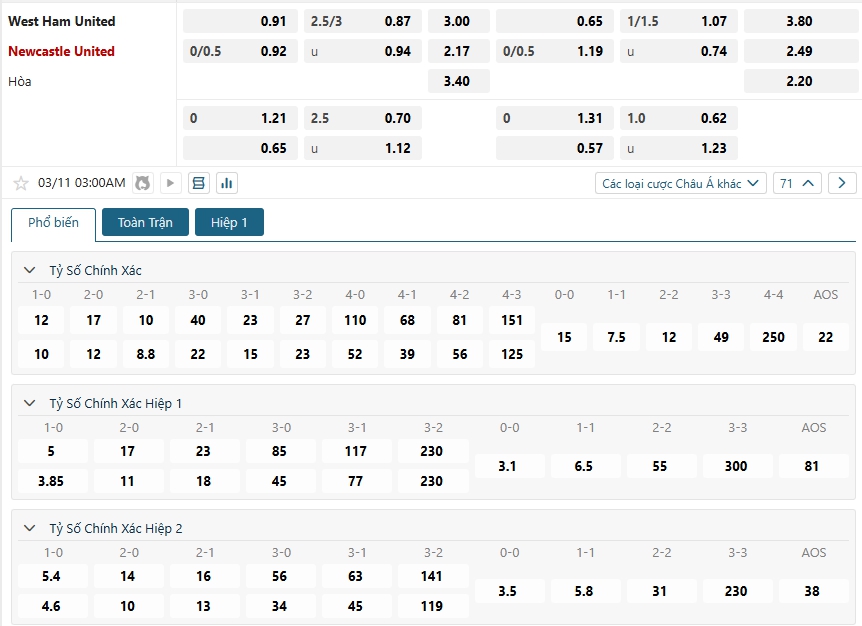Switch to the 'Phổ biến' tab
This screenshot has width=862, height=626.
click(53, 223)
